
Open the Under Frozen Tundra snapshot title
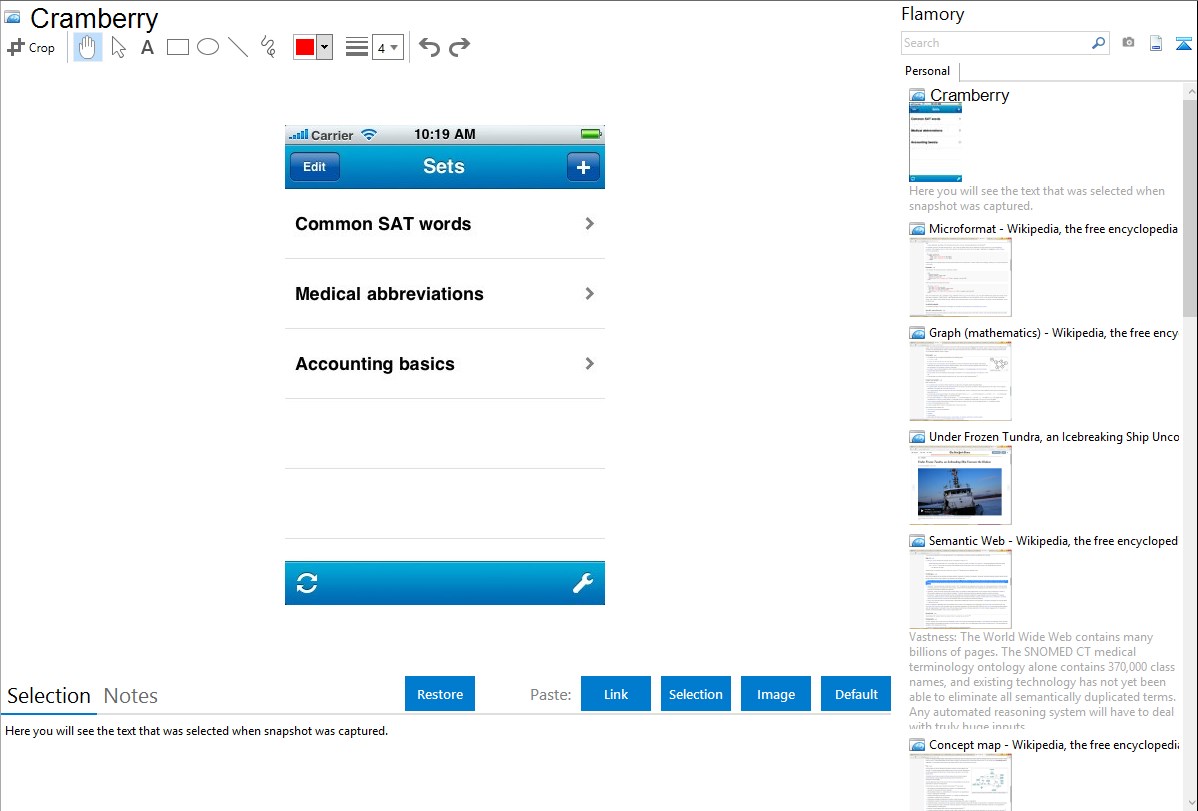(1054, 436)
